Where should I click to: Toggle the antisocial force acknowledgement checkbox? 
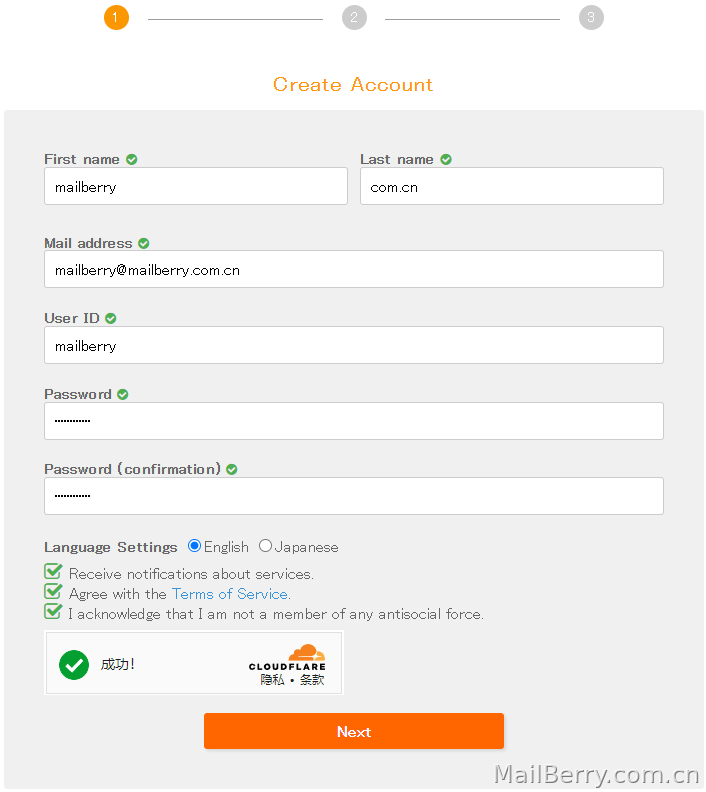[53, 611]
